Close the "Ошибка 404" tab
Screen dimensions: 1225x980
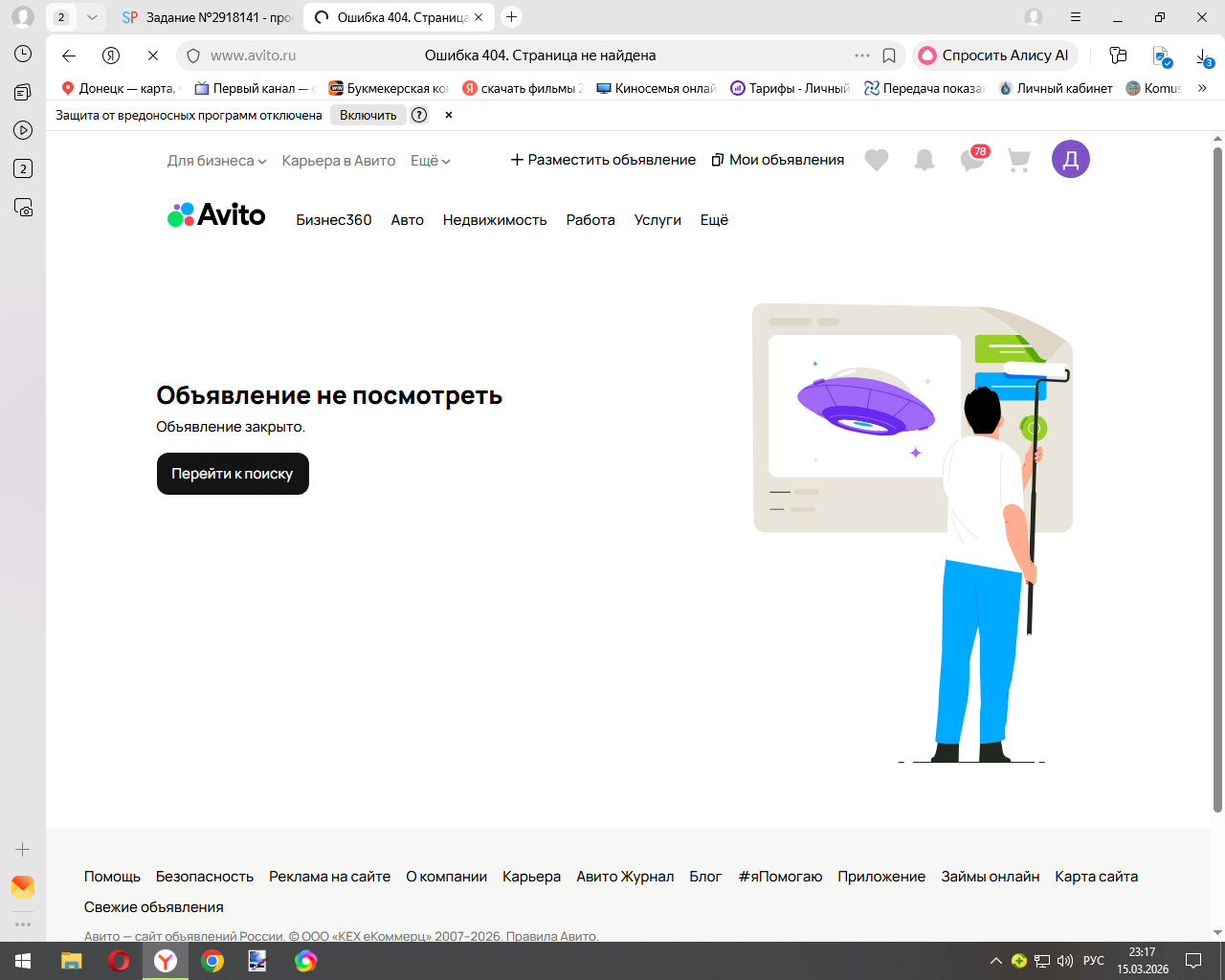click(x=479, y=17)
